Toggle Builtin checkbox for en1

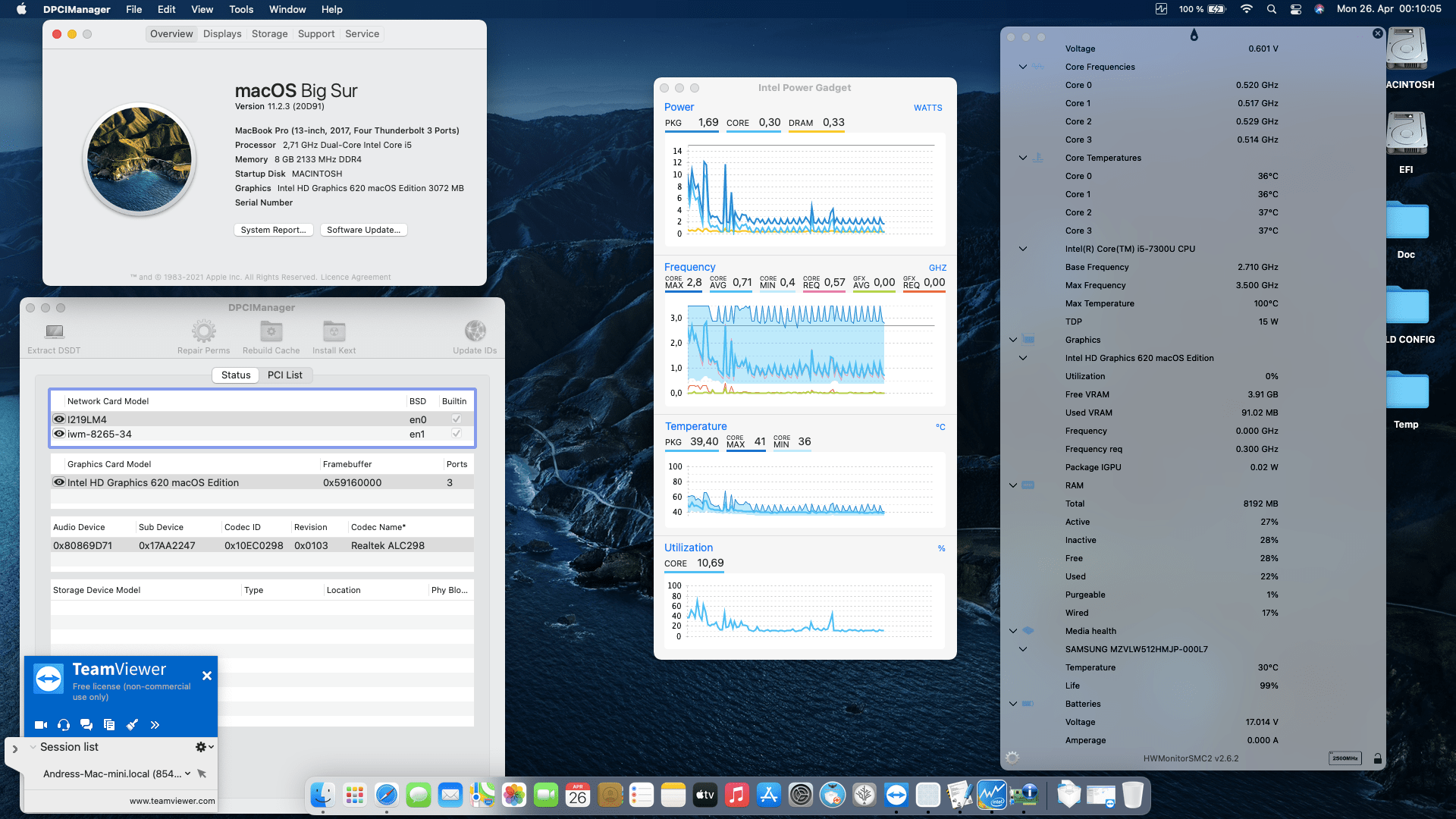coord(457,433)
